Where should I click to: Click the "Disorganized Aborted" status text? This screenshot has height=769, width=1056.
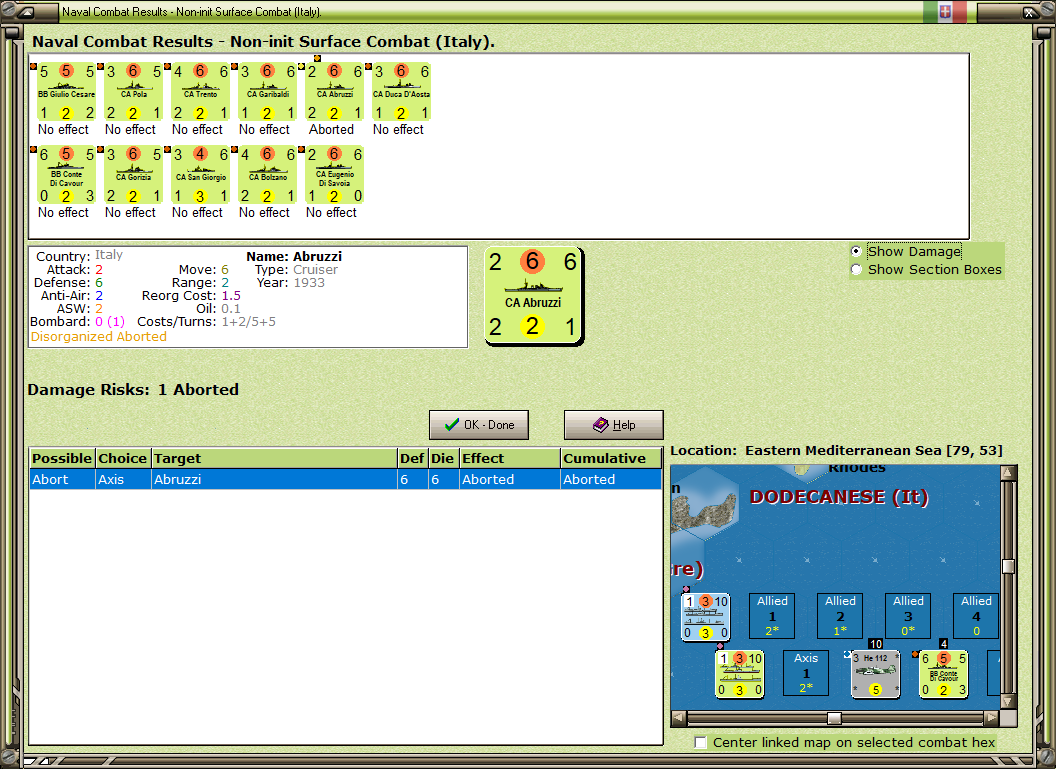(x=98, y=337)
